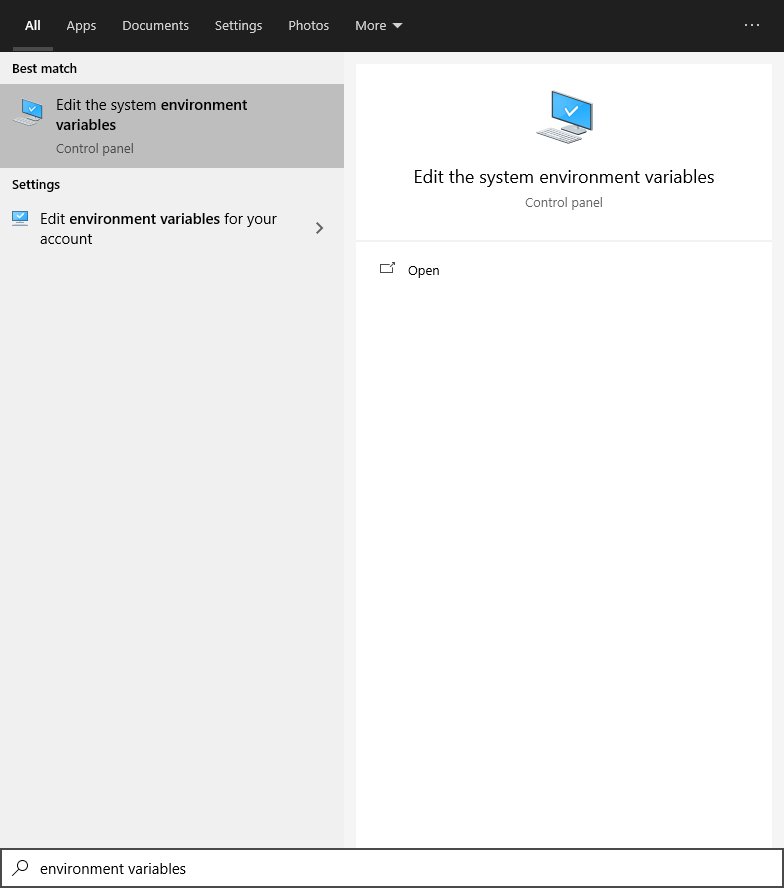Open the three-dots options menu at the top right
The height and width of the screenshot is (888, 784).
coord(752,25)
